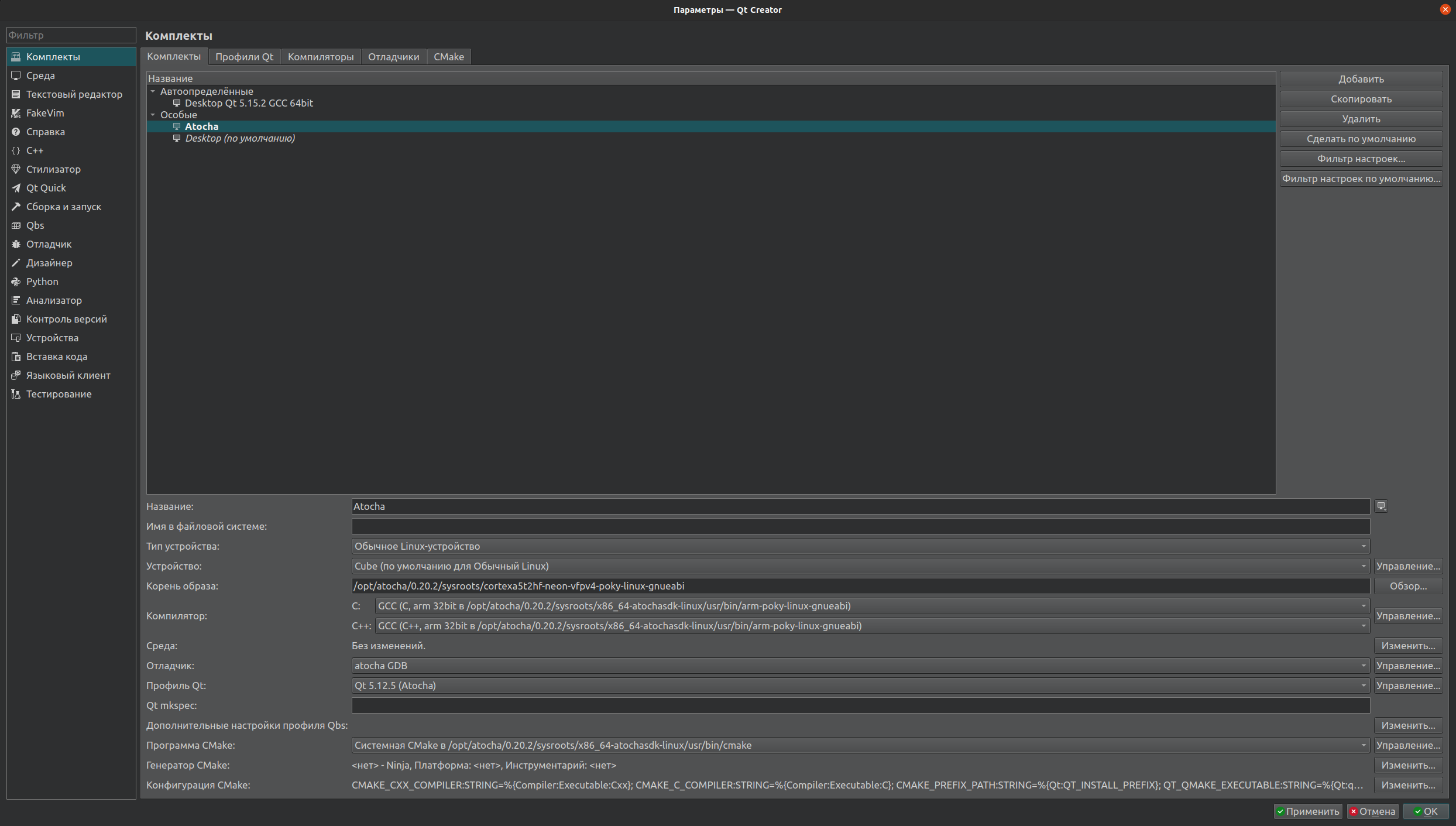
Task: Open the Справка sidebar icon
Action: [16, 132]
